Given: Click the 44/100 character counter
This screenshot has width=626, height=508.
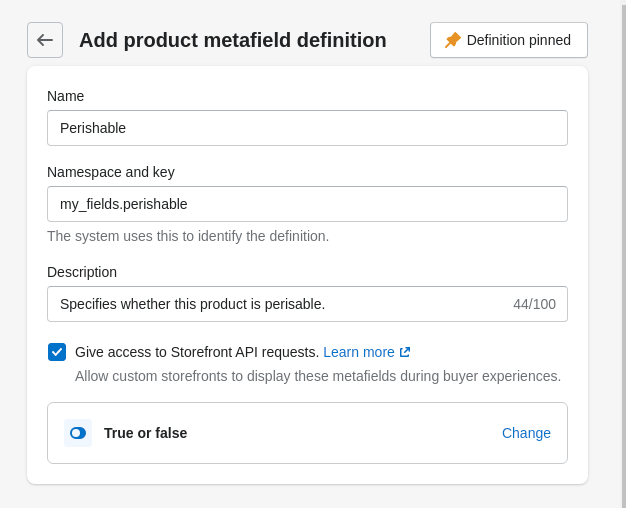Looking at the screenshot, I should 534,304.
